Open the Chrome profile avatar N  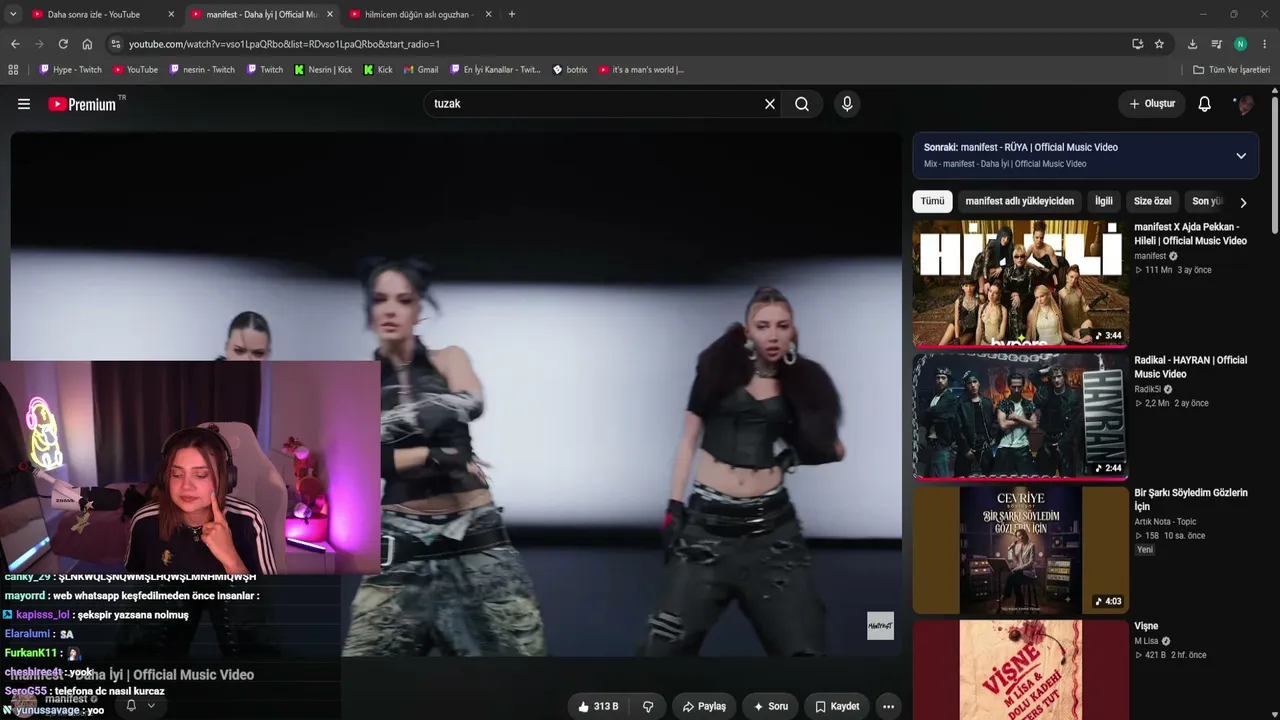(x=1240, y=44)
